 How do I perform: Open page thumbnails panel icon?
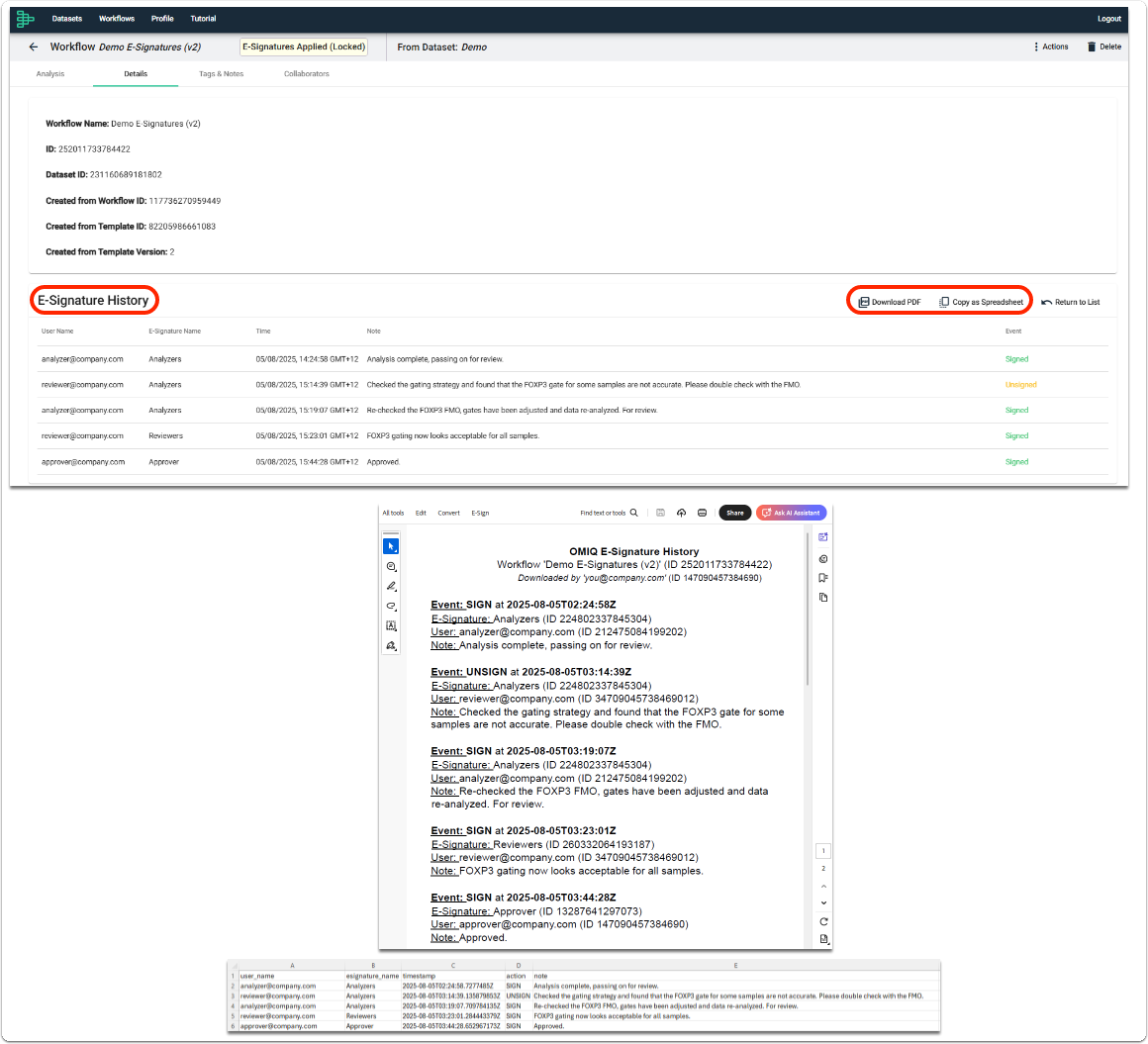[x=823, y=598]
